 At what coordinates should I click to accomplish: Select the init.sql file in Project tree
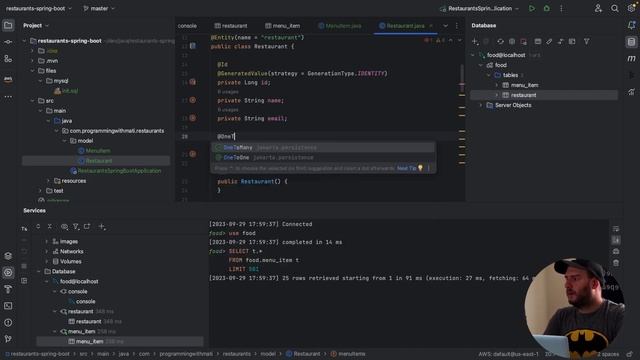tap(66, 91)
